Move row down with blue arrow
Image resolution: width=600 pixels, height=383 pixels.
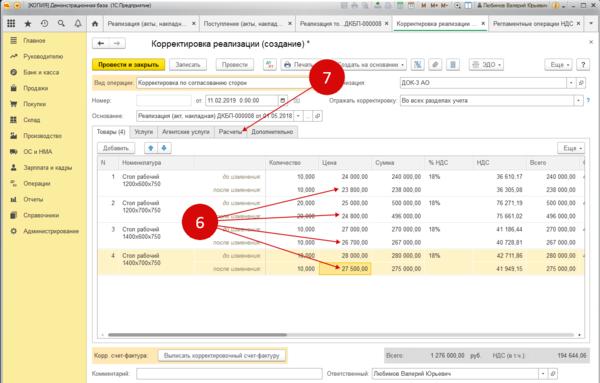pos(164,148)
